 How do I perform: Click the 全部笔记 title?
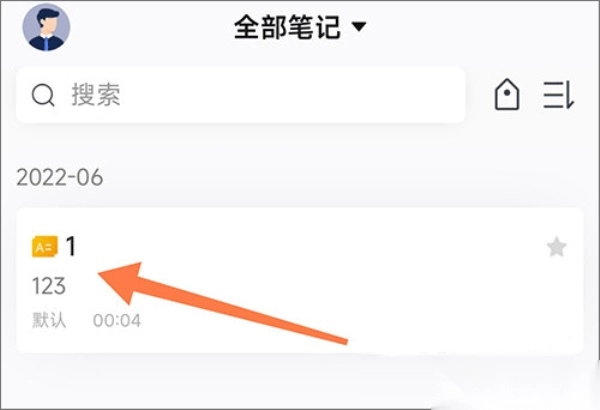287,27
